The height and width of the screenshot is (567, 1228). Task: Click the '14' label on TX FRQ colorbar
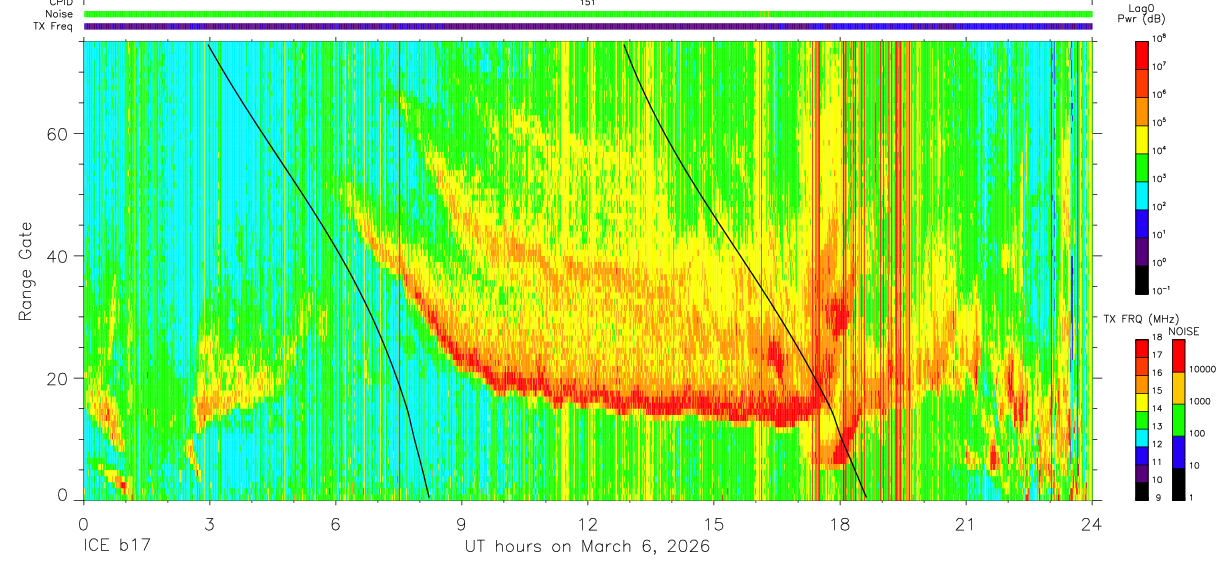(x=1157, y=409)
